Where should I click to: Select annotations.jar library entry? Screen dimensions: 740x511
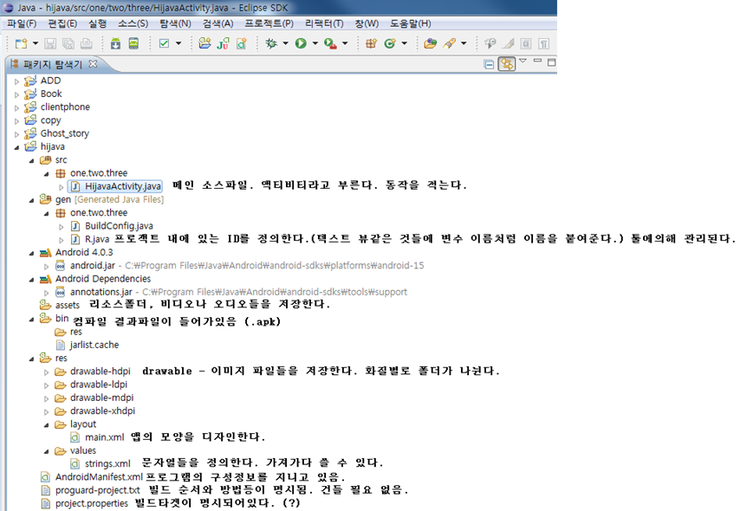click(x=94, y=292)
